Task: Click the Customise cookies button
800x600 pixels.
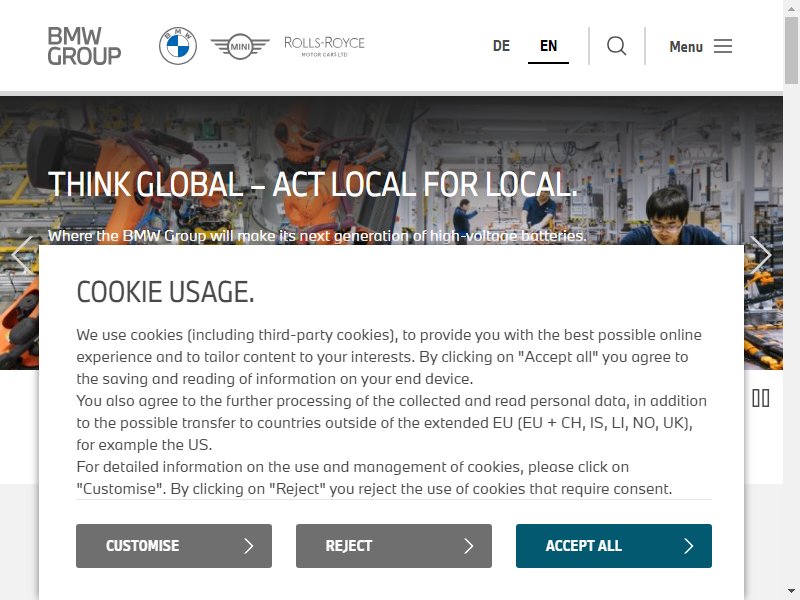Action: point(174,546)
